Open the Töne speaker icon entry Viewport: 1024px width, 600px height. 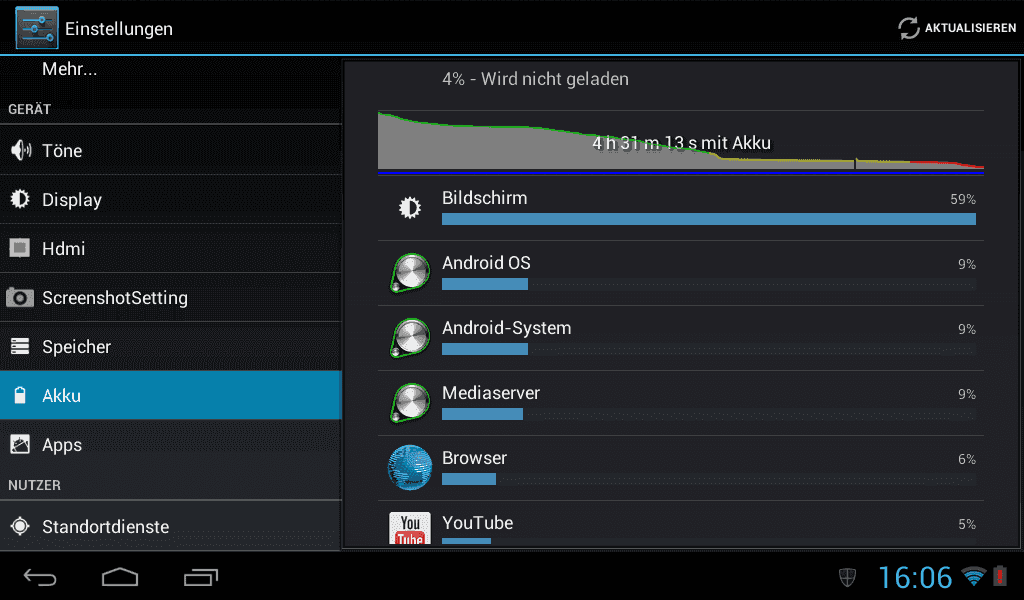tap(21, 150)
